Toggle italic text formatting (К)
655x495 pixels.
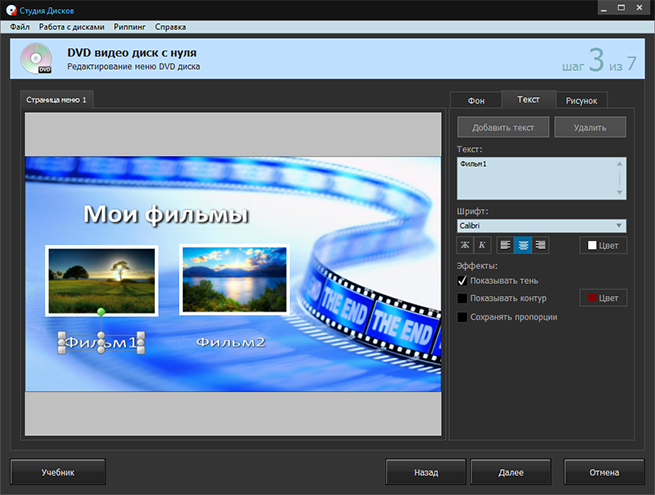click(x=481, y=245)
